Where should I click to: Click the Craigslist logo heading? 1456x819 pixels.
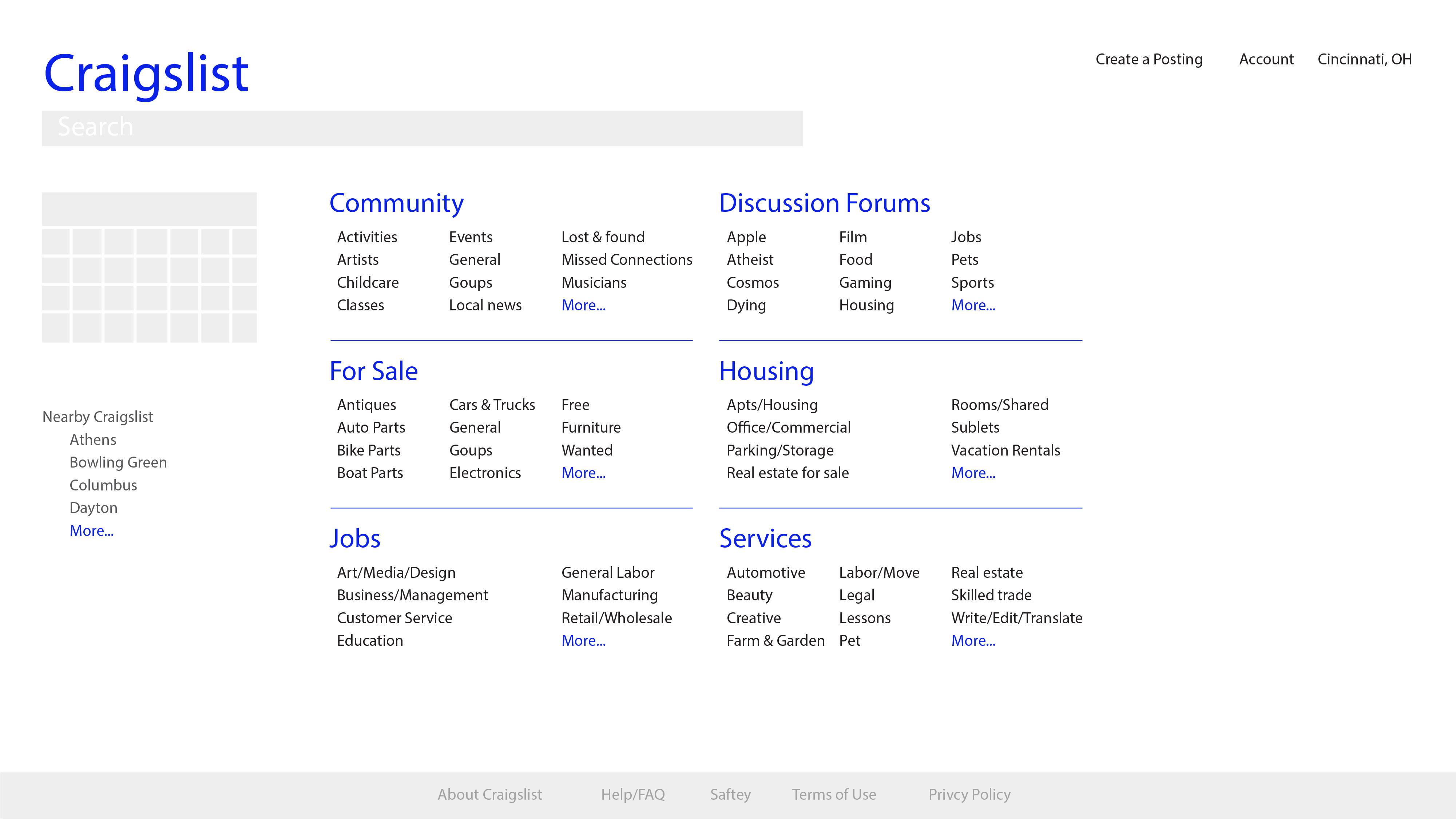click(x=146, y=73)
